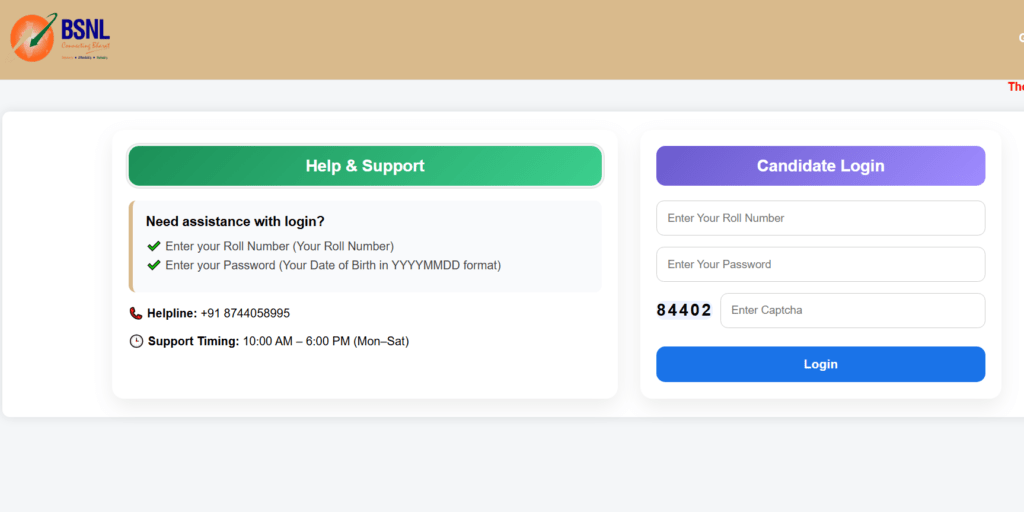Click the clock icon beside Support Timing
The height and width of the screenshot is (512, 1024).
136,341
